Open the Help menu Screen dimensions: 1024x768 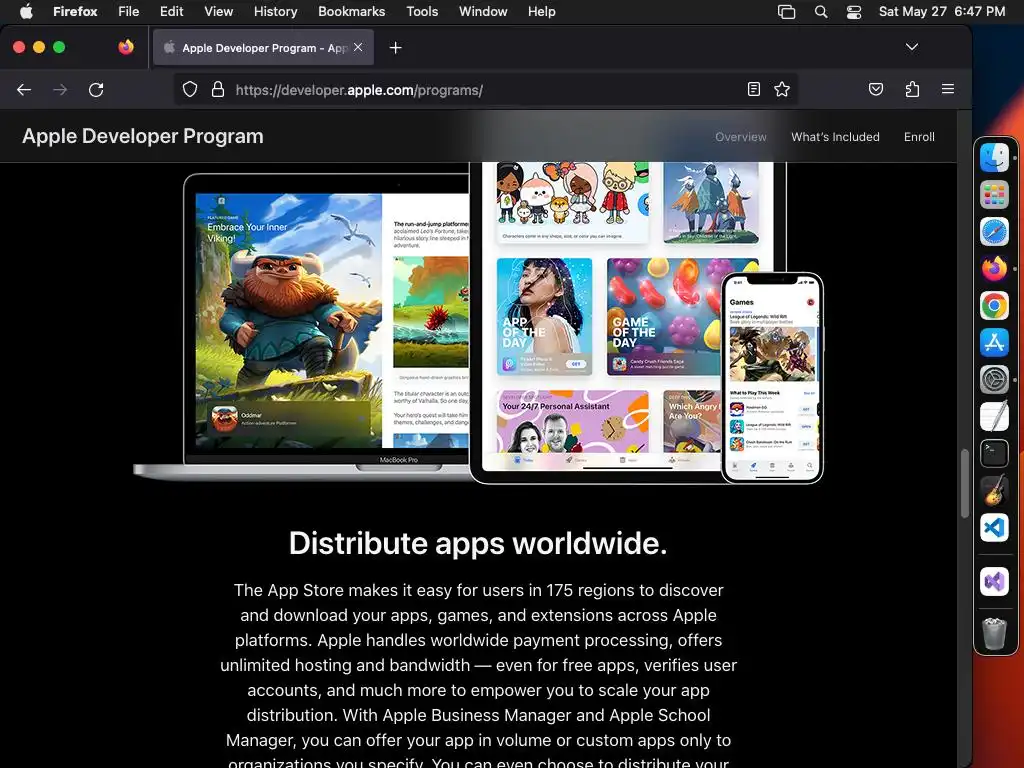(541, 11)
